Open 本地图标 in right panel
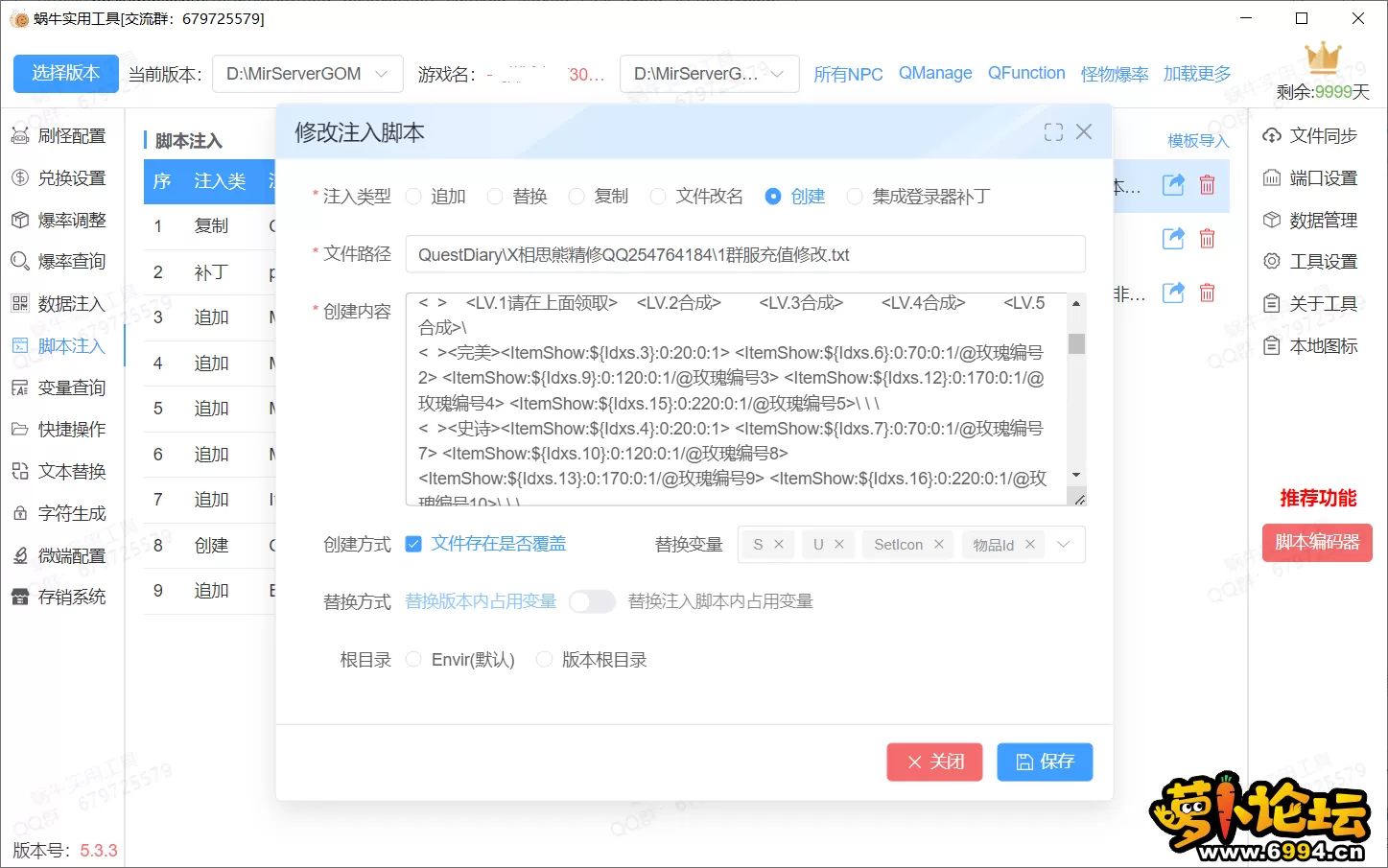The width and height of the screenshot is (1388, 868). [x=1310, y=346]
